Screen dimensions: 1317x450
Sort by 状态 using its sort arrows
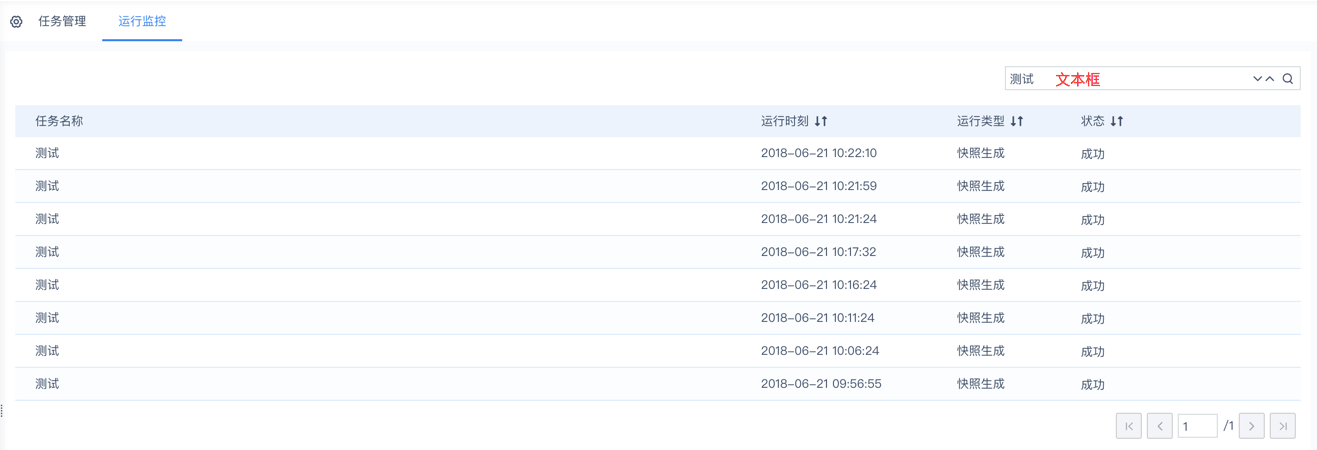click(x=1117, y=121)
